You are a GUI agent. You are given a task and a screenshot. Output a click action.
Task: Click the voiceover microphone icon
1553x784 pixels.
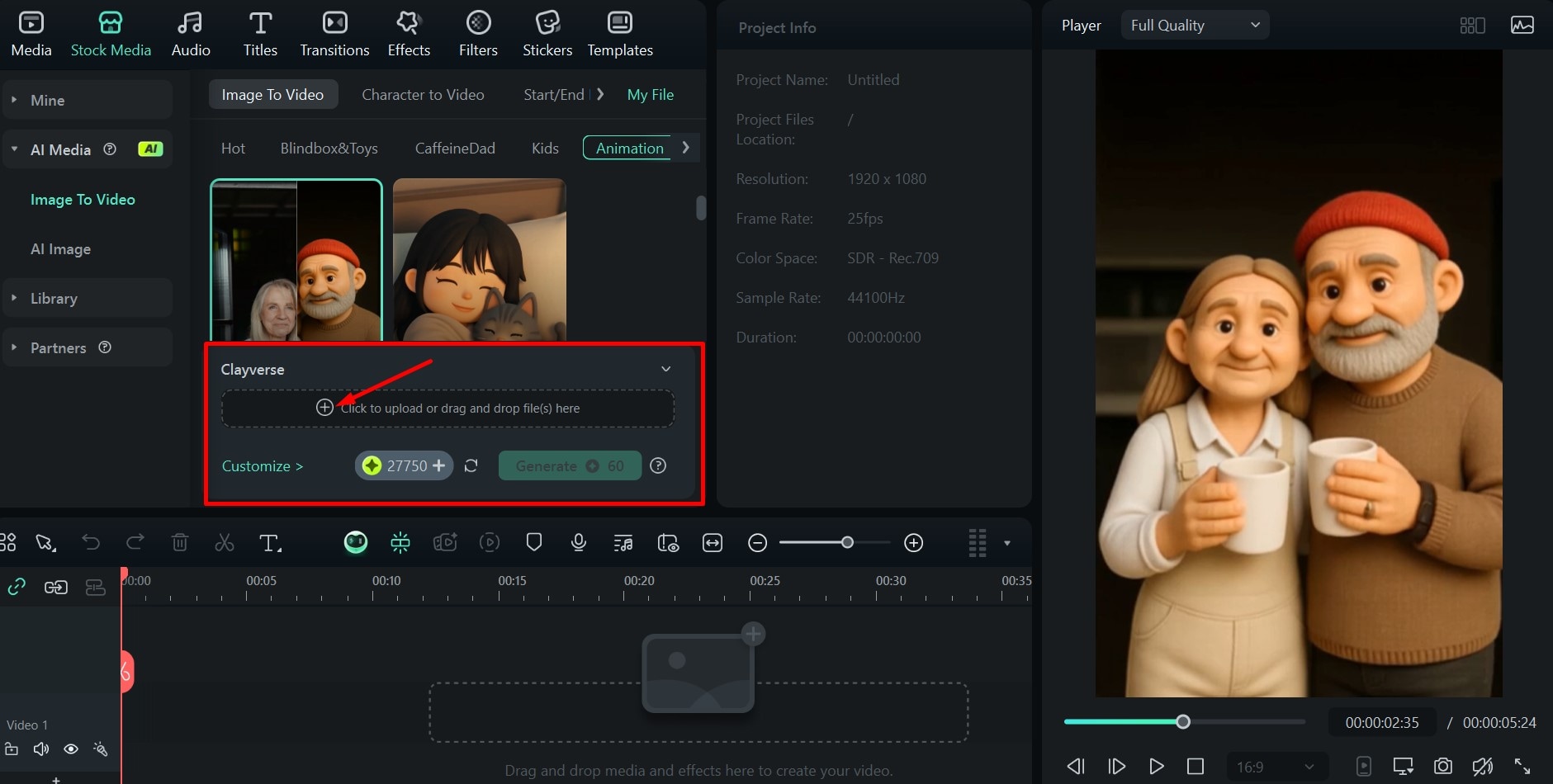[x=579, y=542]
